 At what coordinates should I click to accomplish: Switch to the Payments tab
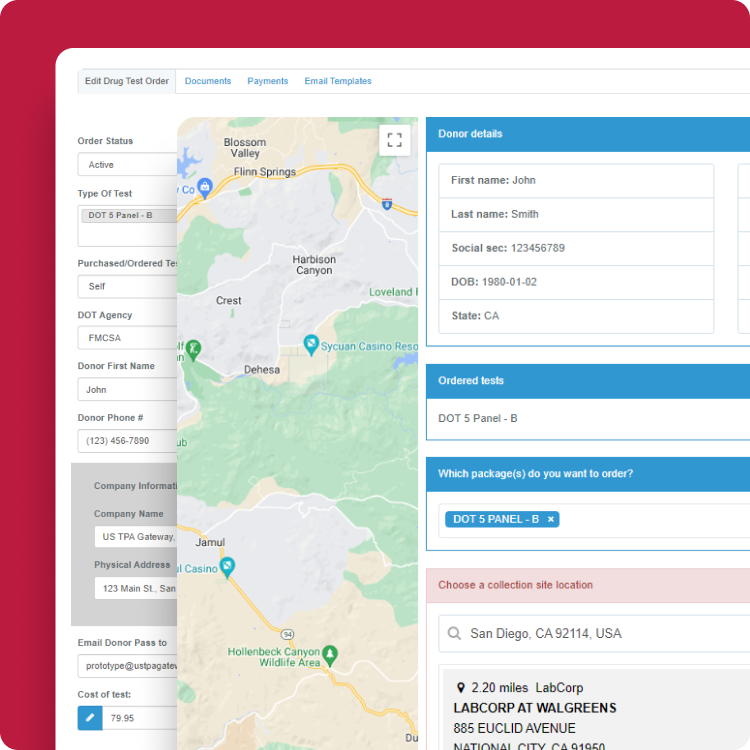[268, 81]
